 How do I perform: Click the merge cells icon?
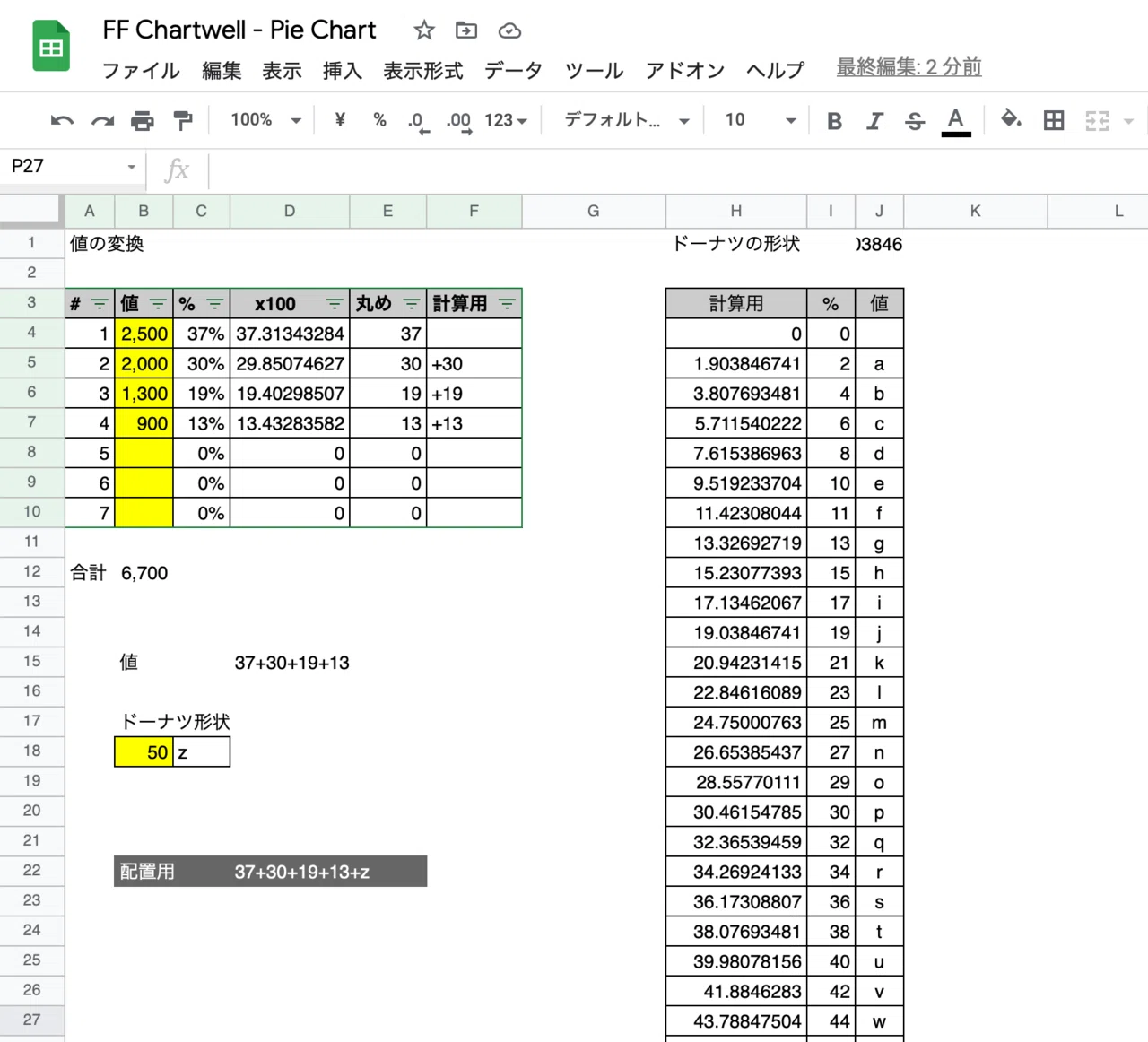pyautogui.click(x=1097, y=120)
